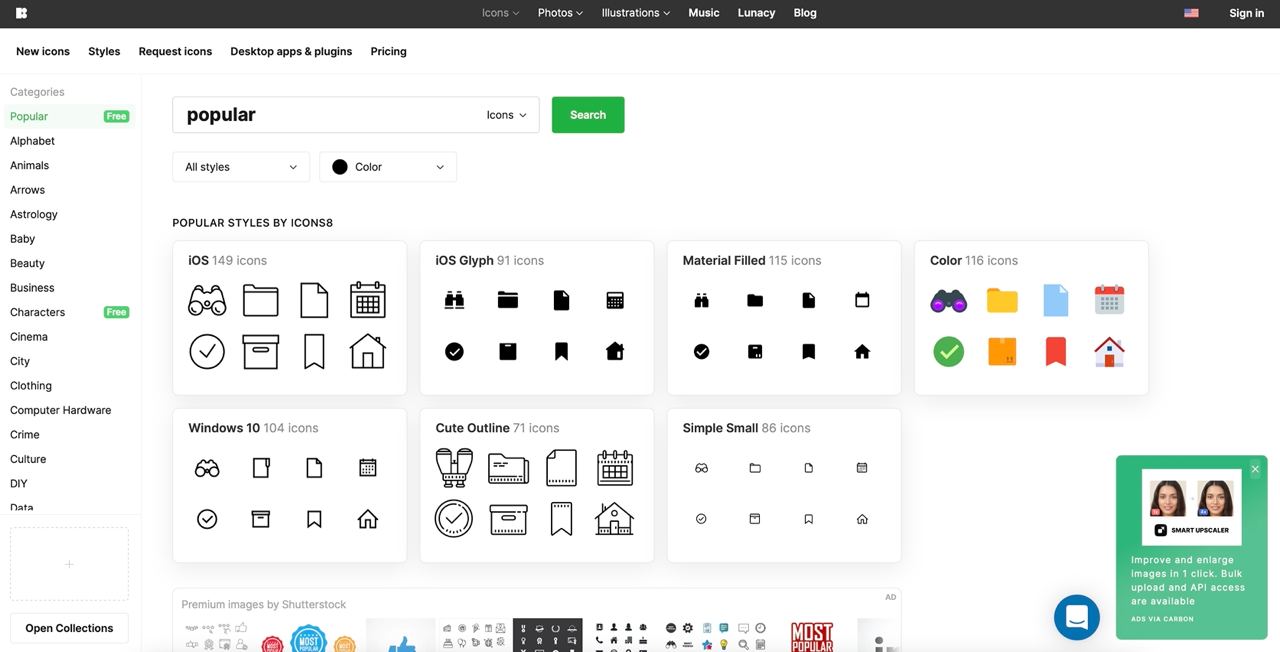Expand the Photos menu in top bar
1280x652 pixels.
[560, 13]
